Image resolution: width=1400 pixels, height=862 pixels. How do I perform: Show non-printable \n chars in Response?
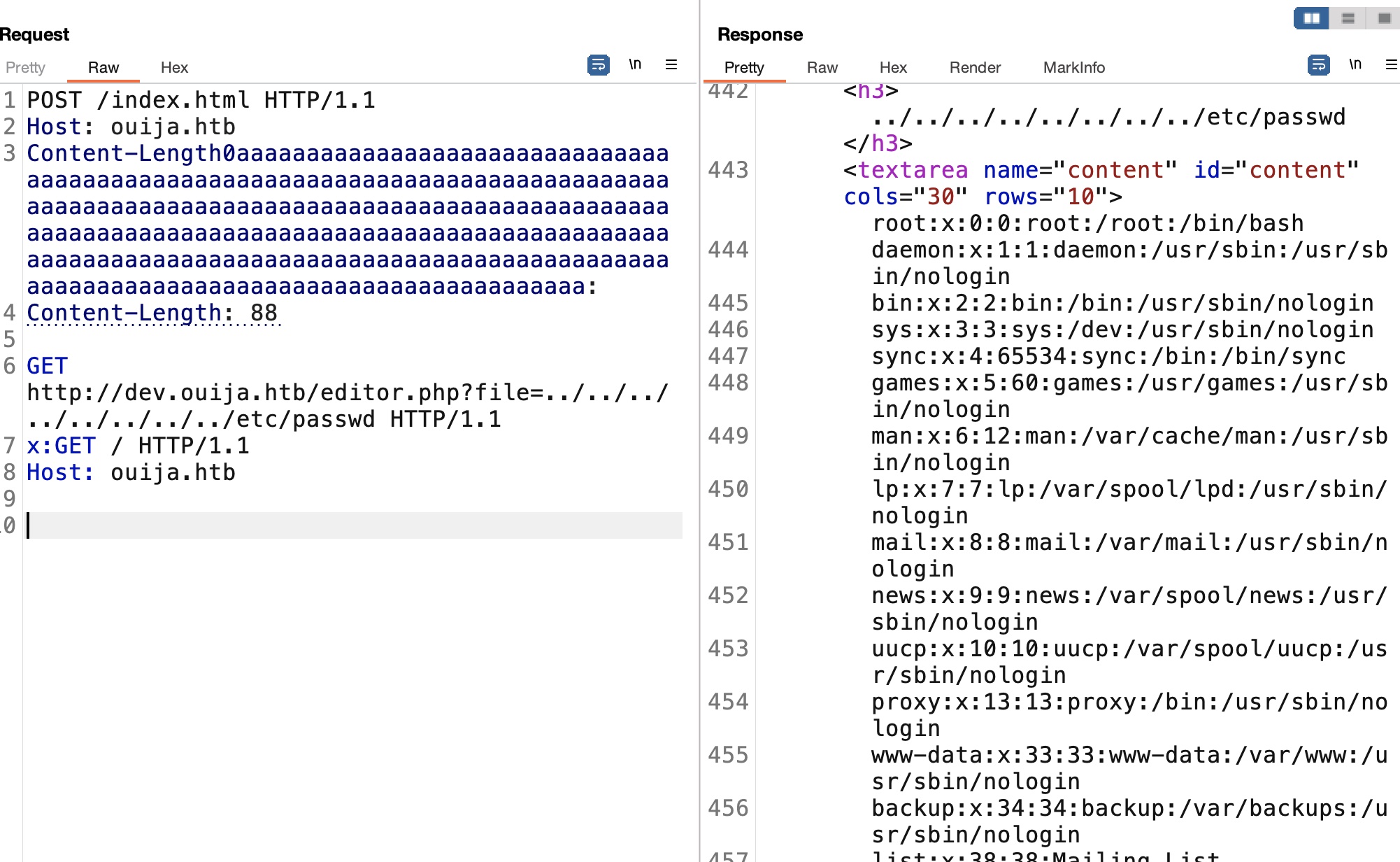(1355, 65)
